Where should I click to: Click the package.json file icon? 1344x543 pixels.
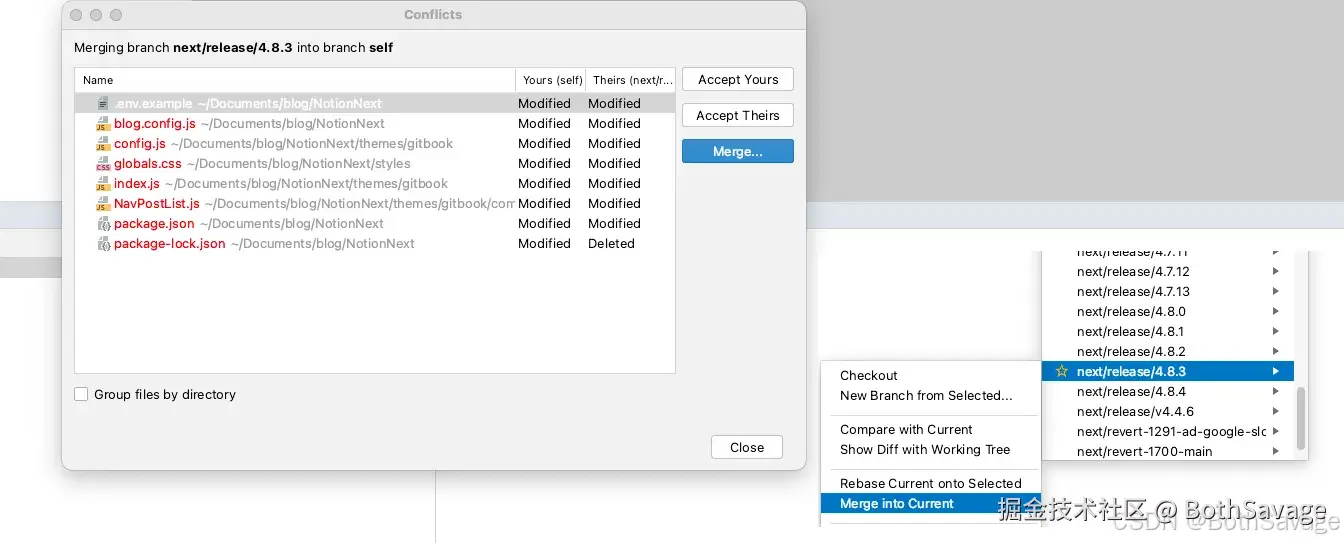(x=103, y=224)
